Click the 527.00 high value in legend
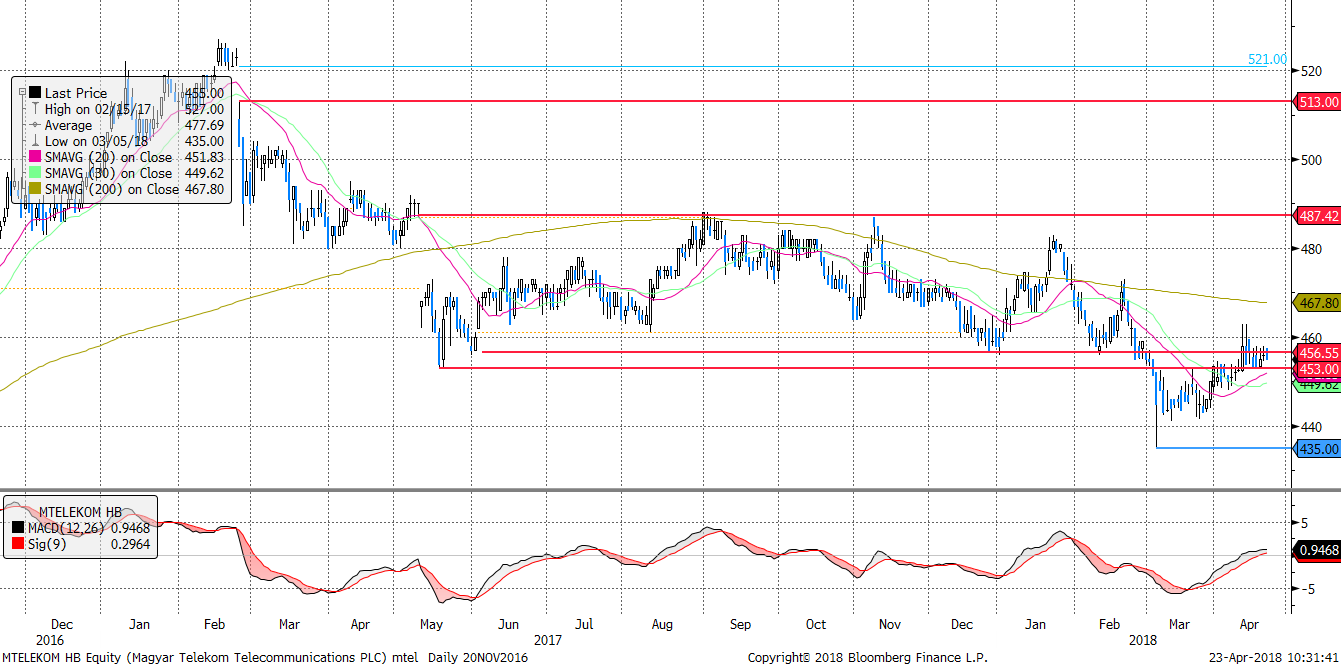 pos(205,109)
